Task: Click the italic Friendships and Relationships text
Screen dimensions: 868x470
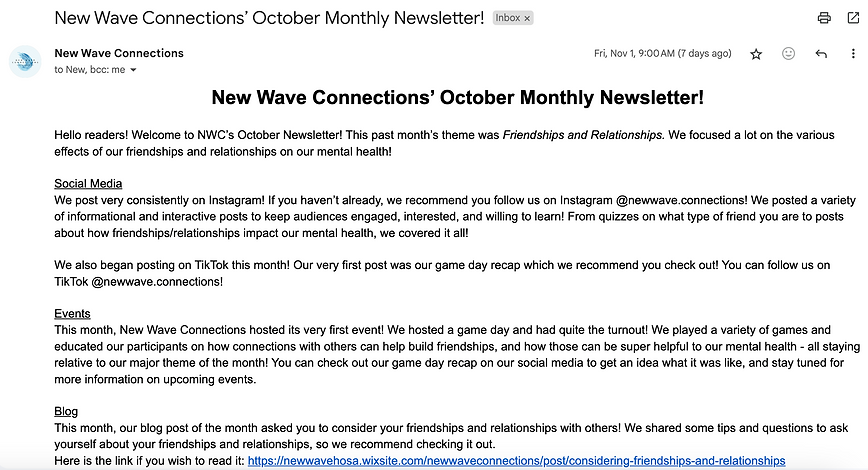Action: [583, 135]
